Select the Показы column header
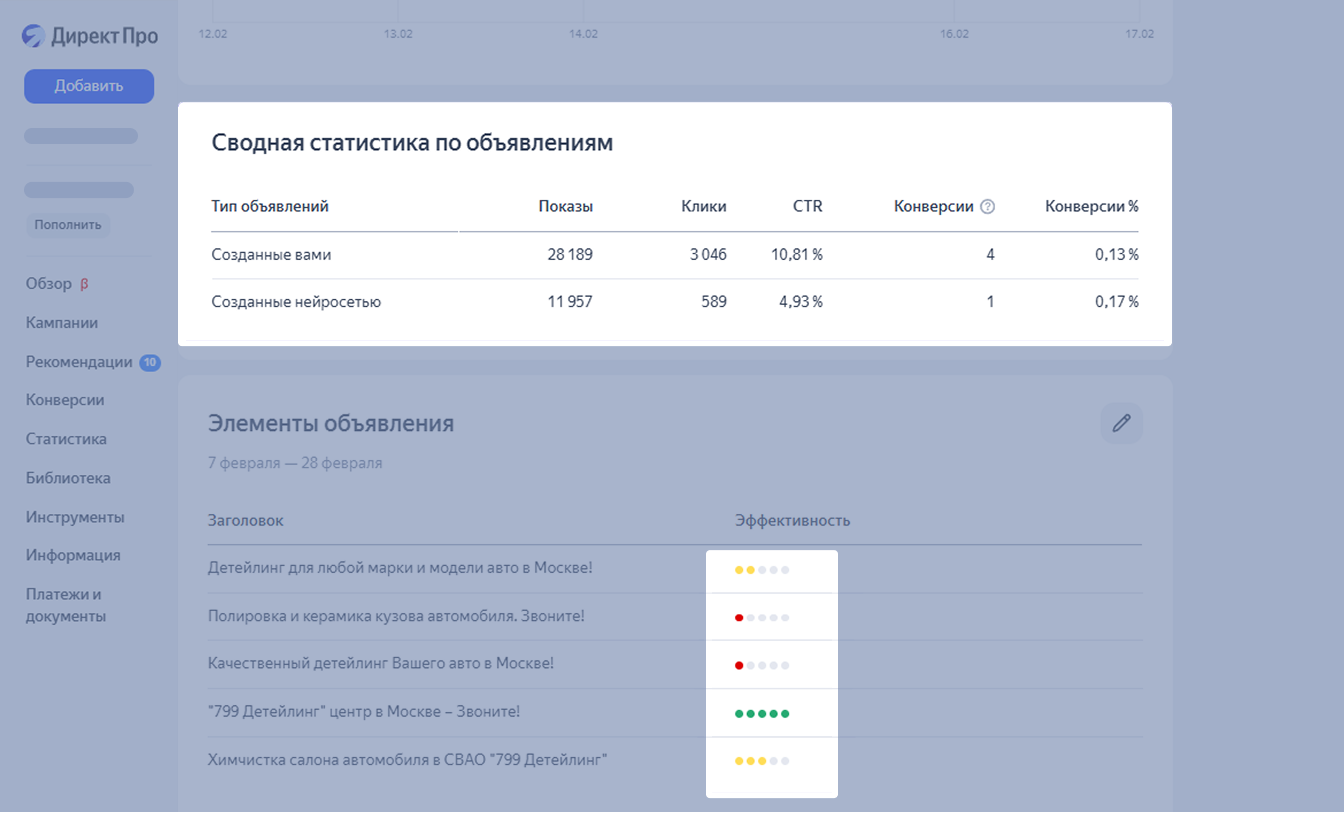Image resolution: width=1344 pixels, height=813 pixels. [x=566, y=207]
